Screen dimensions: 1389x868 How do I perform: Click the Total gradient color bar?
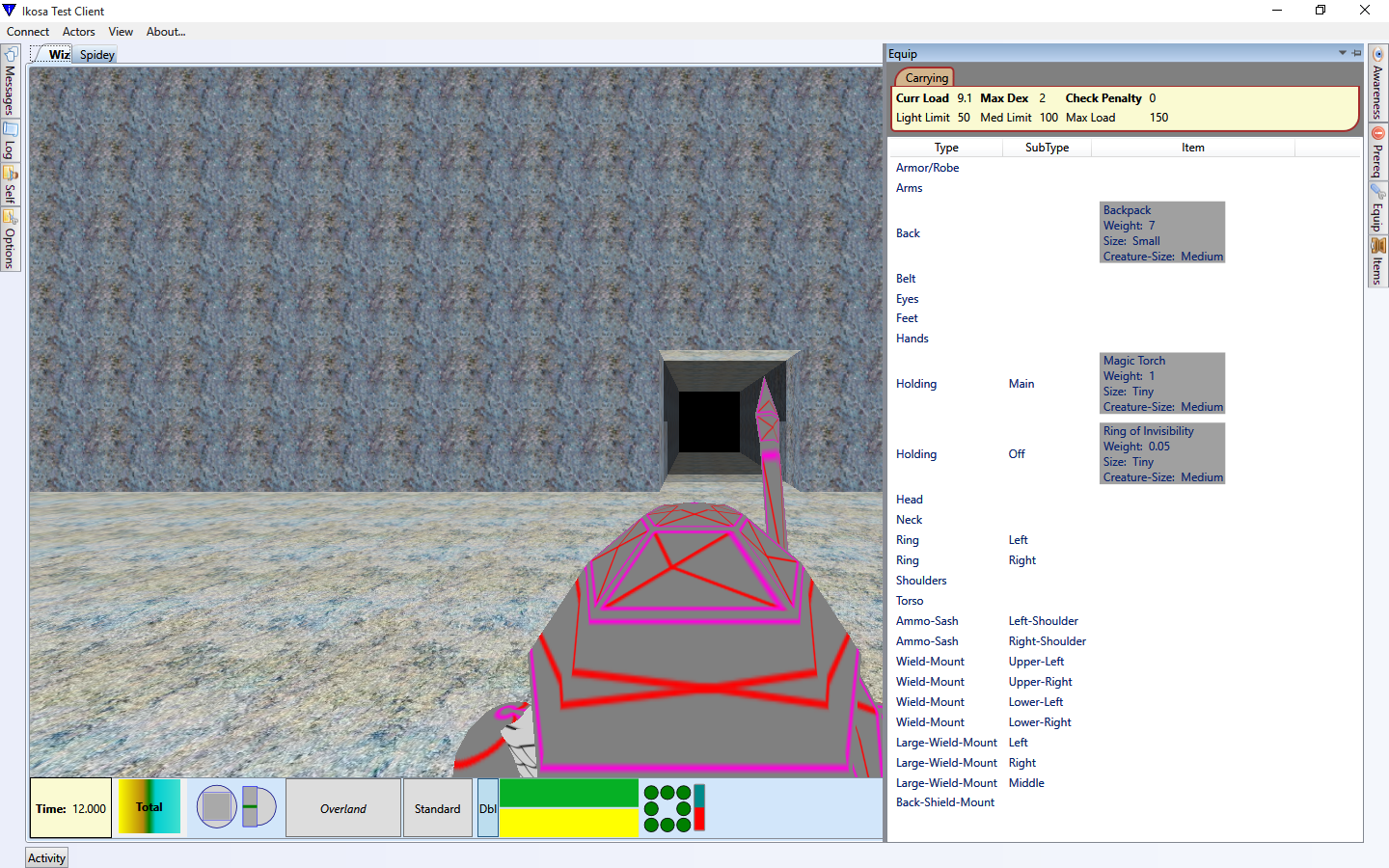coord(150,807)
